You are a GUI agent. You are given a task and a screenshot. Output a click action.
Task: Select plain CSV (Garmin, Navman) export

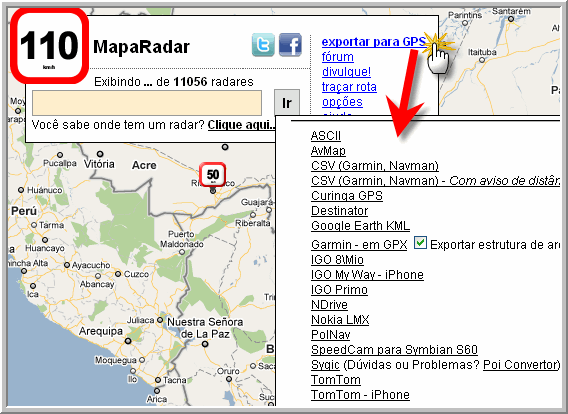pyautogui.click(x=375, y=166)
